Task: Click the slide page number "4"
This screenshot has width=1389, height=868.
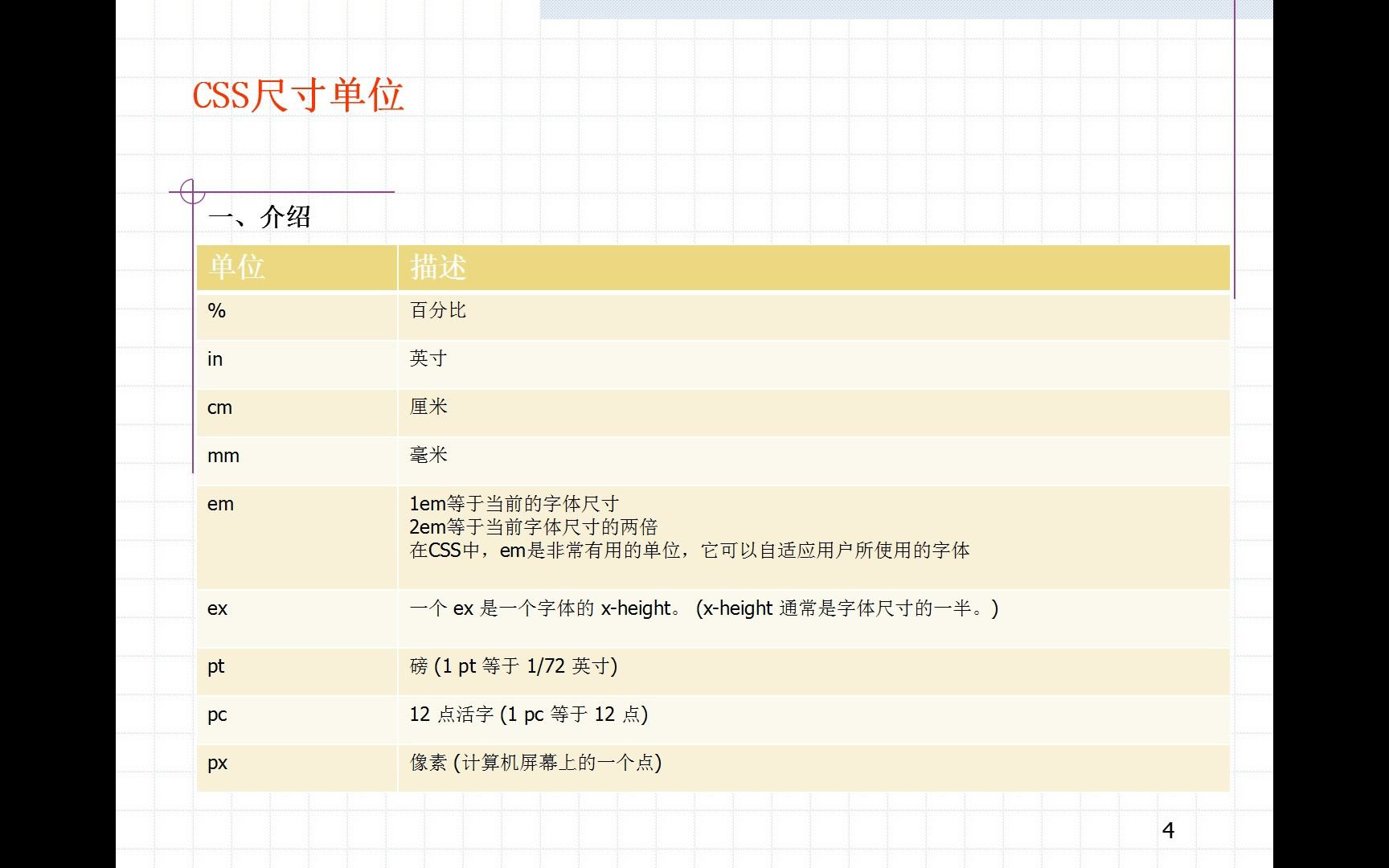Action: 1169,831
